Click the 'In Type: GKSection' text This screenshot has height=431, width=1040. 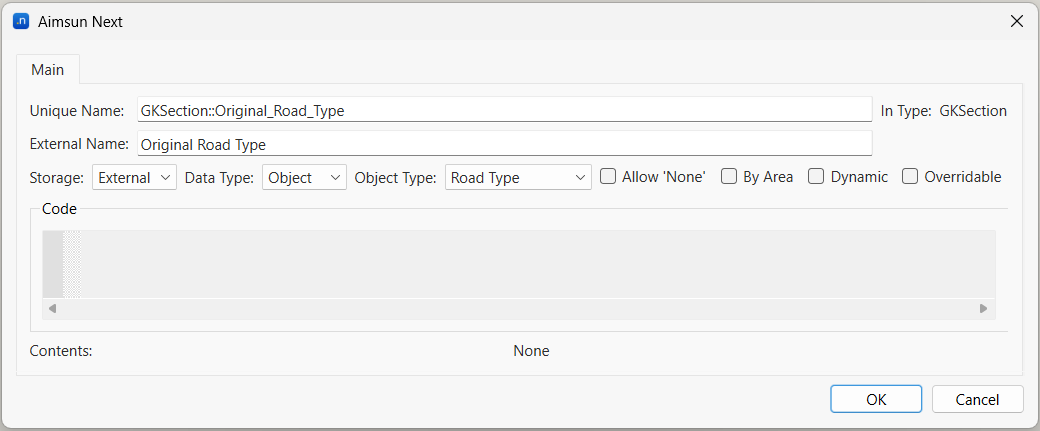click(x=944, y=111)
